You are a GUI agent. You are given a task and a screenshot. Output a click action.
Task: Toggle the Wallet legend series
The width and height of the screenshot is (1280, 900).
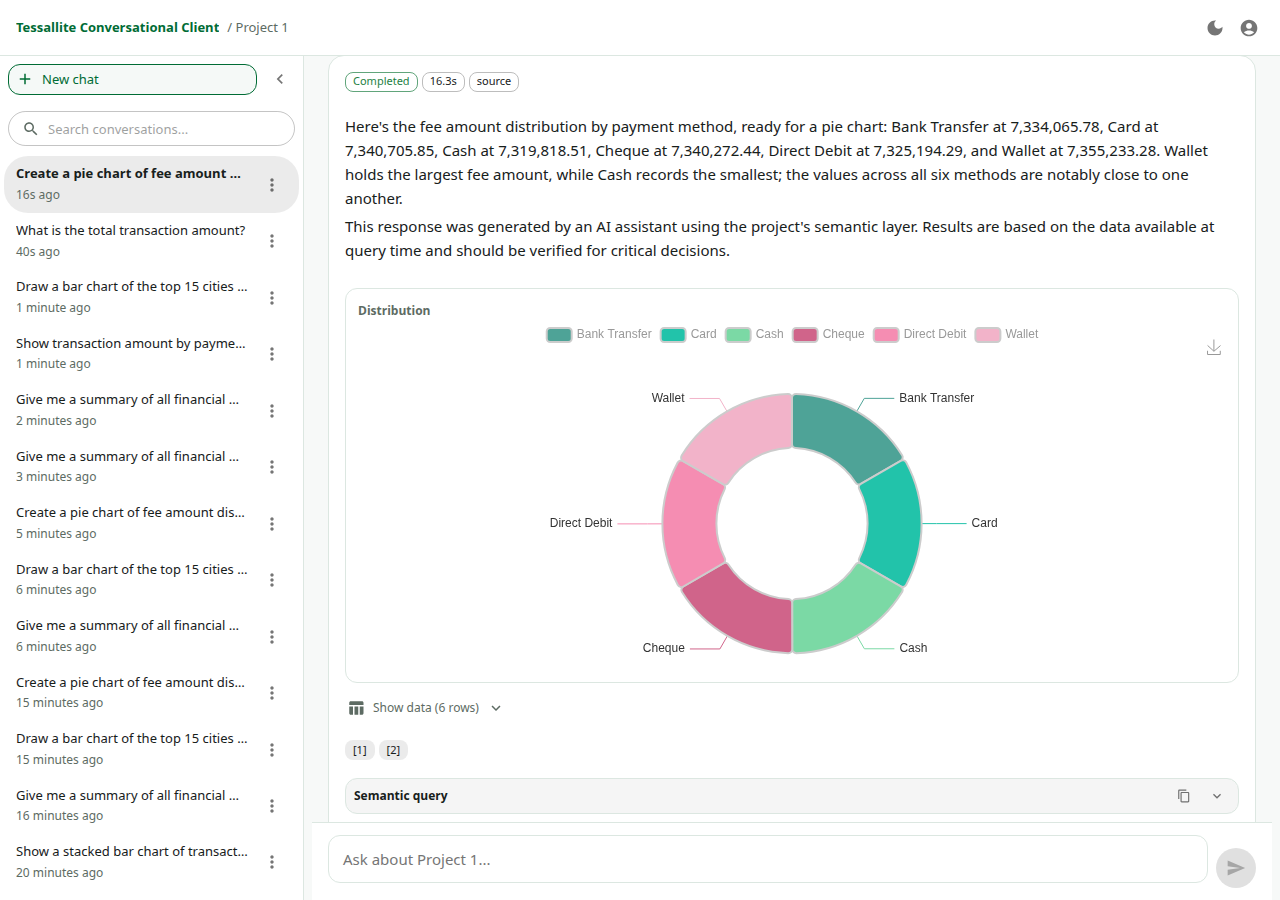pyautogui.click(x=1007, y=334)
